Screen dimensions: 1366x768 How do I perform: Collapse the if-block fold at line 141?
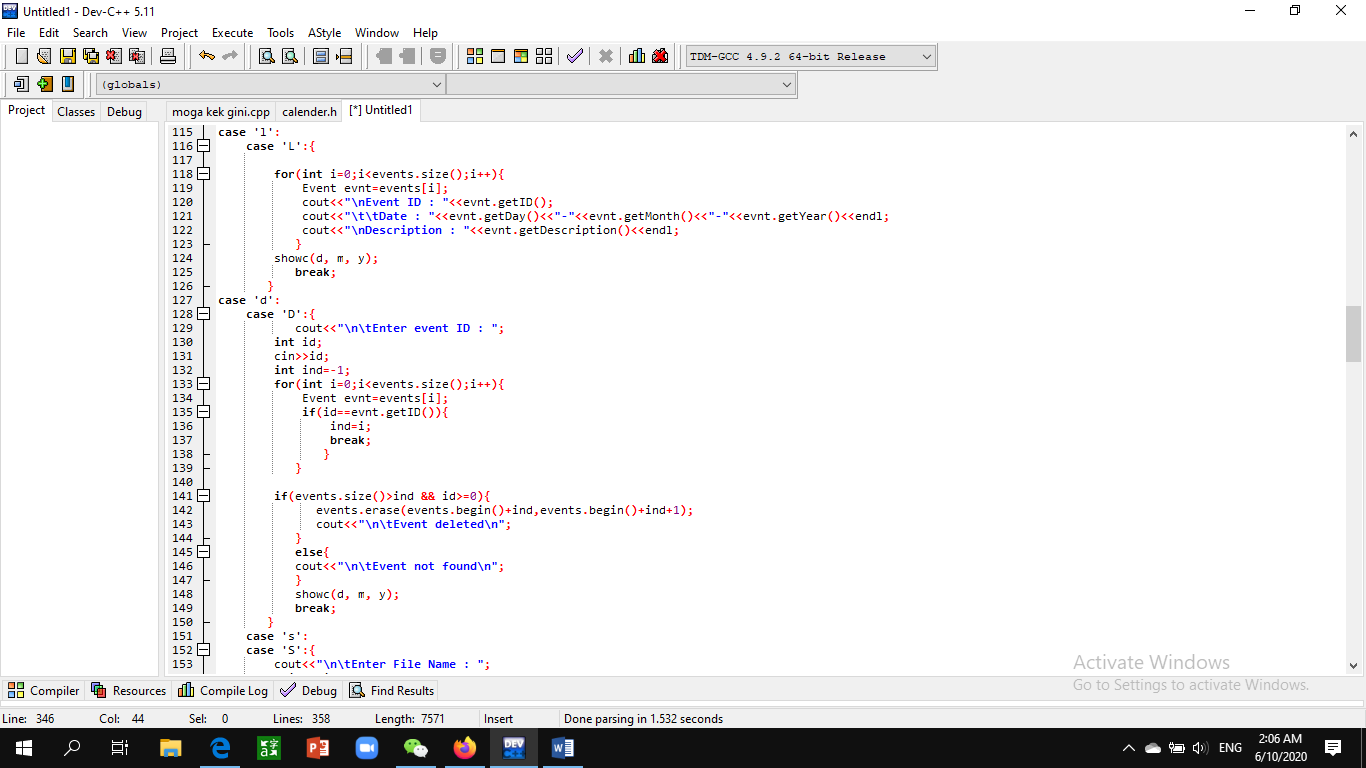point(204,496)
